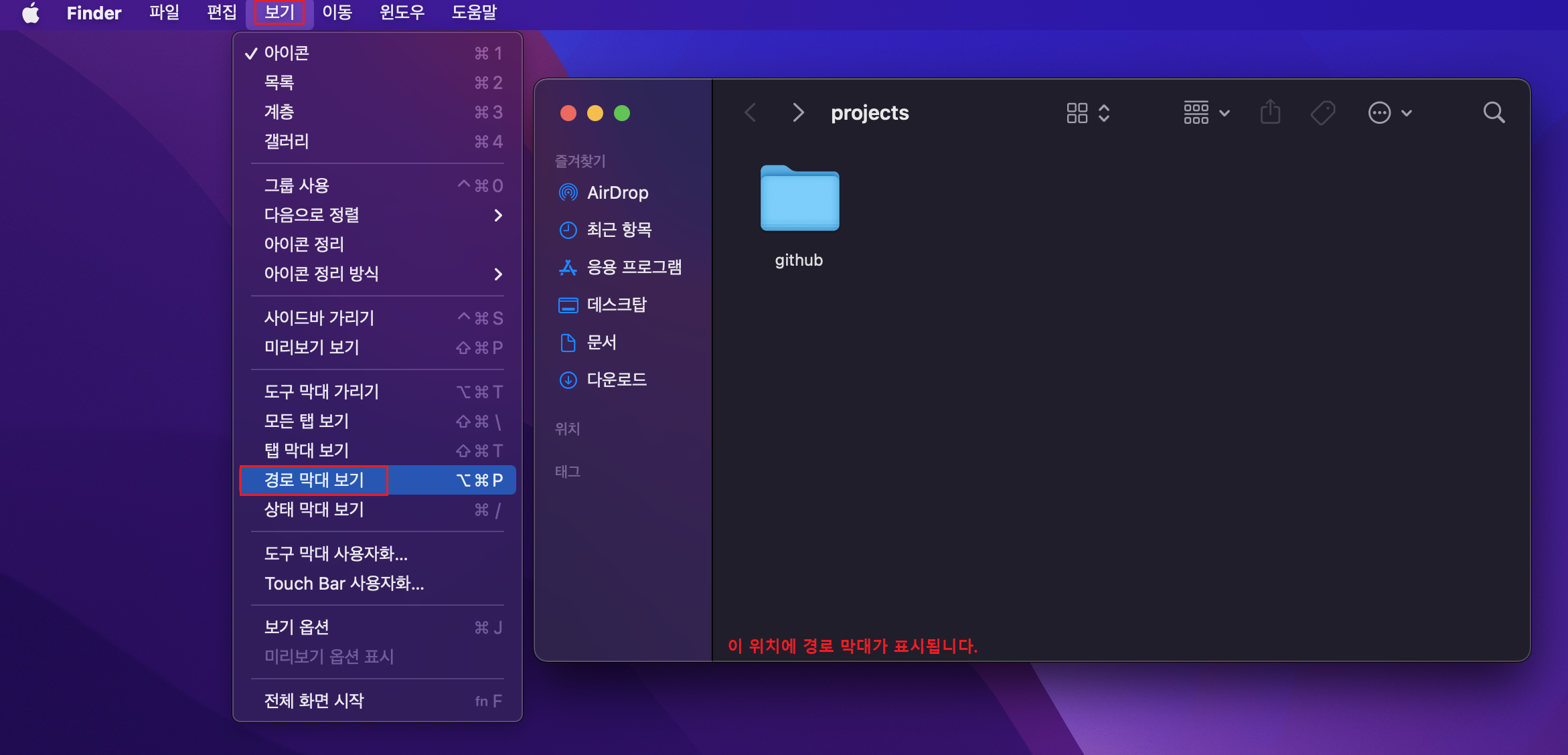This screenshot has height=755, width=1568.
Task: Choose 목록 view from the menu
Action: [279, 82]
